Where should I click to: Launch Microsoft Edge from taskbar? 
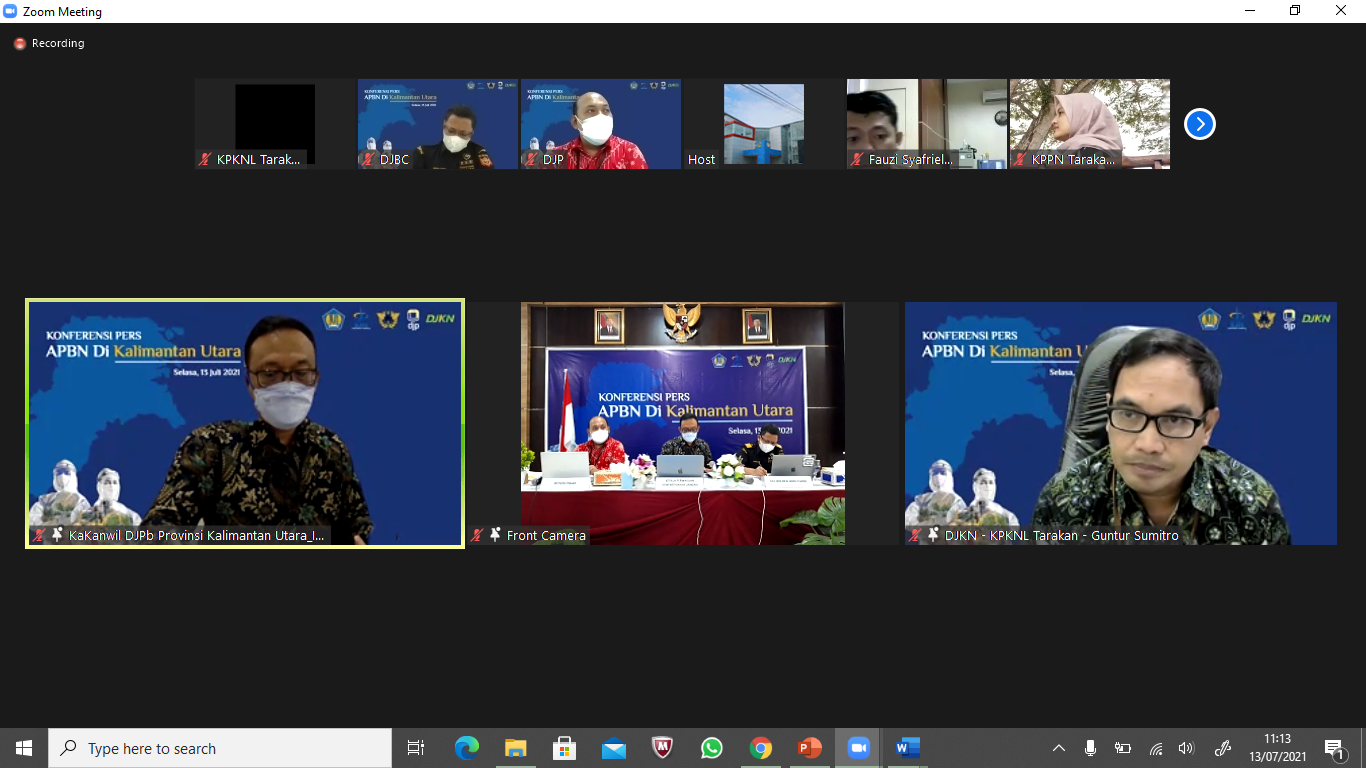coord(466,748)
